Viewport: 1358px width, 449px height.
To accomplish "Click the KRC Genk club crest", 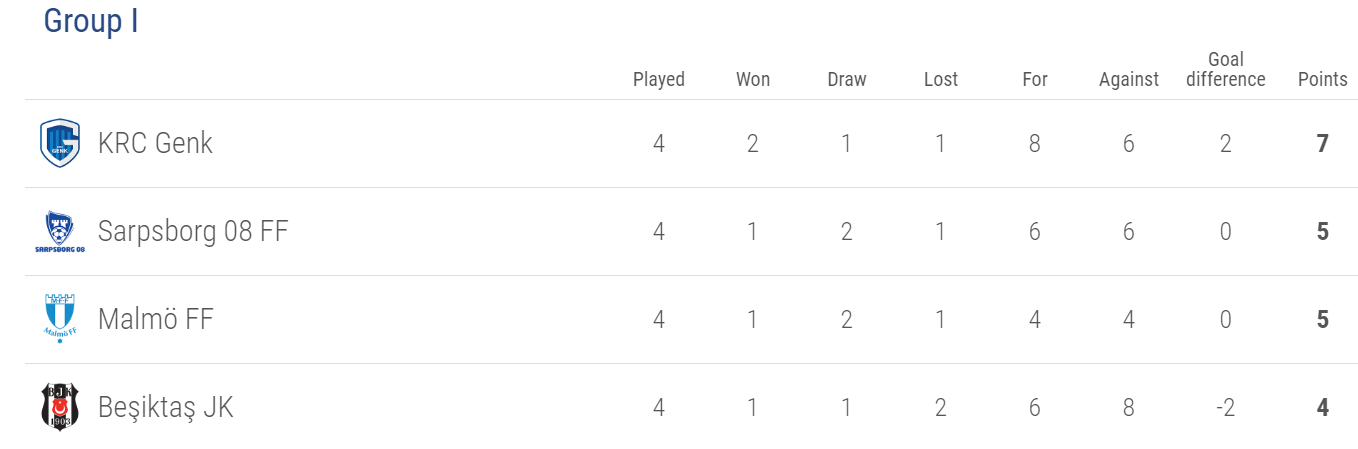I will point(59,143).
